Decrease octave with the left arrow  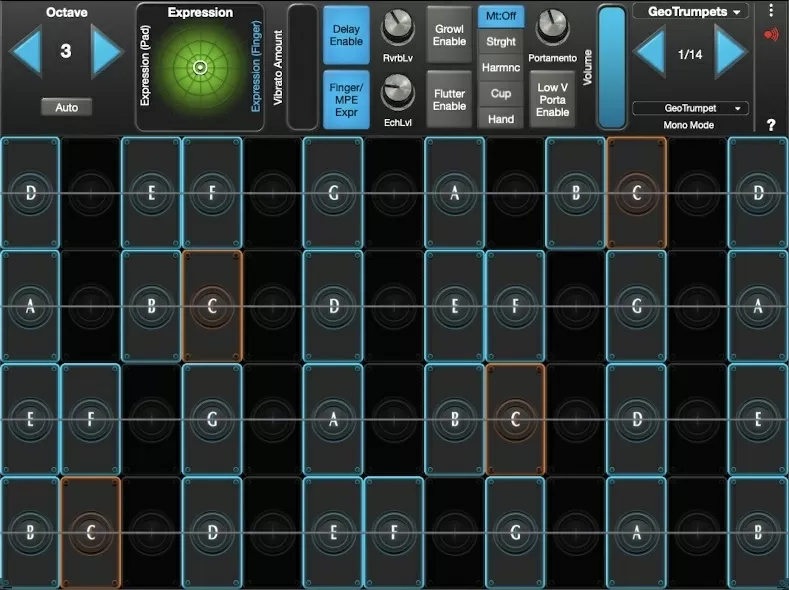(26, 51)
